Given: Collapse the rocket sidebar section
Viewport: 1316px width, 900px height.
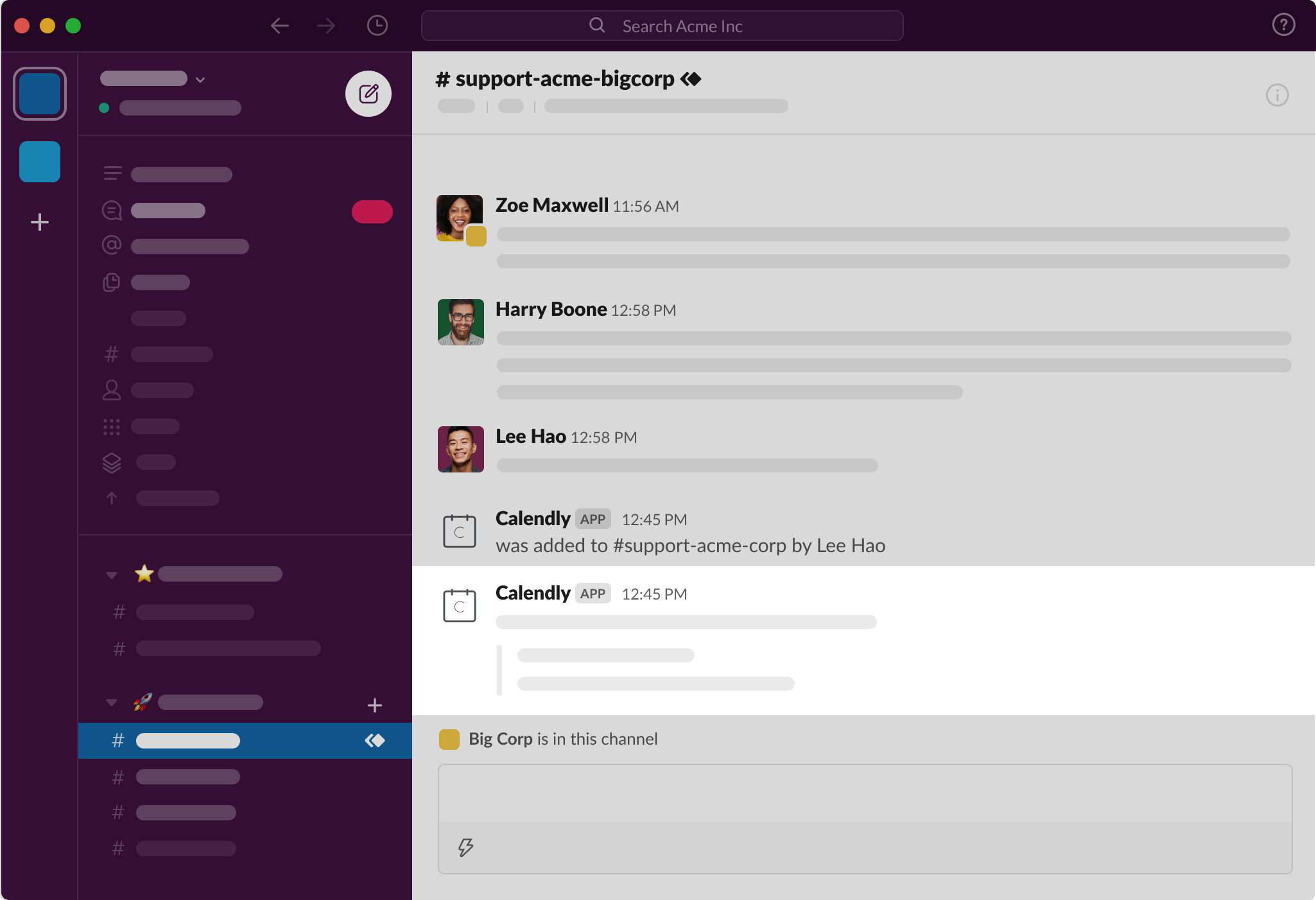Looking at the screenshot, I should coord(112,702).
